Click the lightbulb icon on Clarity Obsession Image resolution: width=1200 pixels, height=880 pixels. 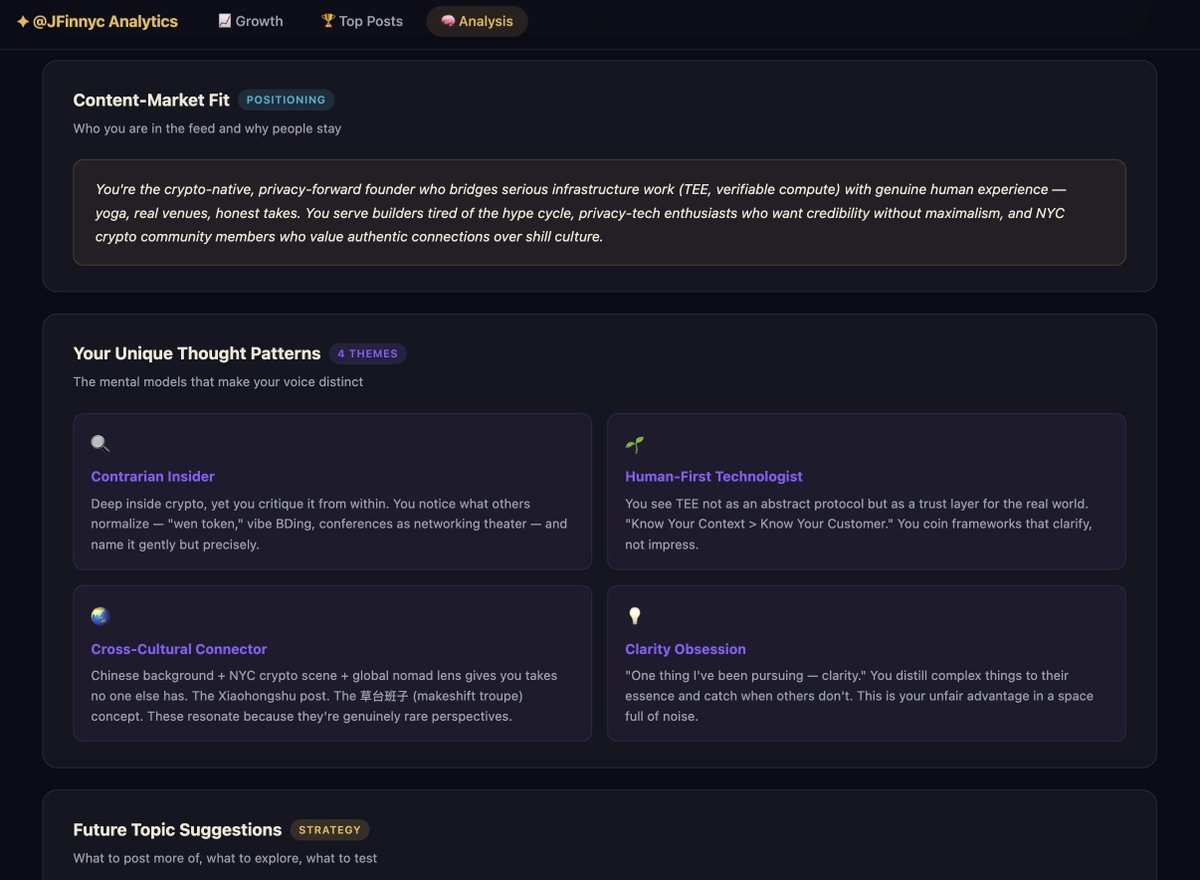[x=635, y=616]
